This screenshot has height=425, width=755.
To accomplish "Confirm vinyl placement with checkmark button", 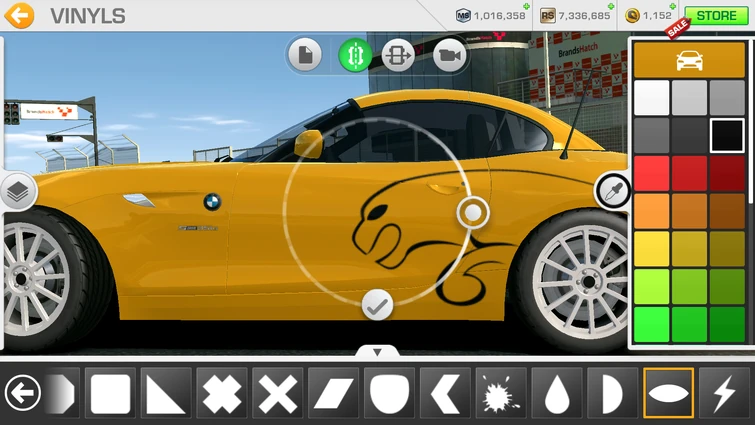I will tap(377, 305).
